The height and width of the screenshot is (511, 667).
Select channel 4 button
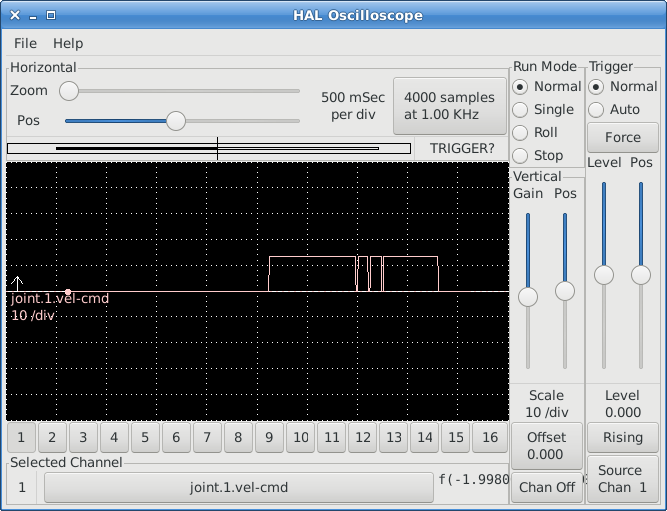click(x=114, y=437)
